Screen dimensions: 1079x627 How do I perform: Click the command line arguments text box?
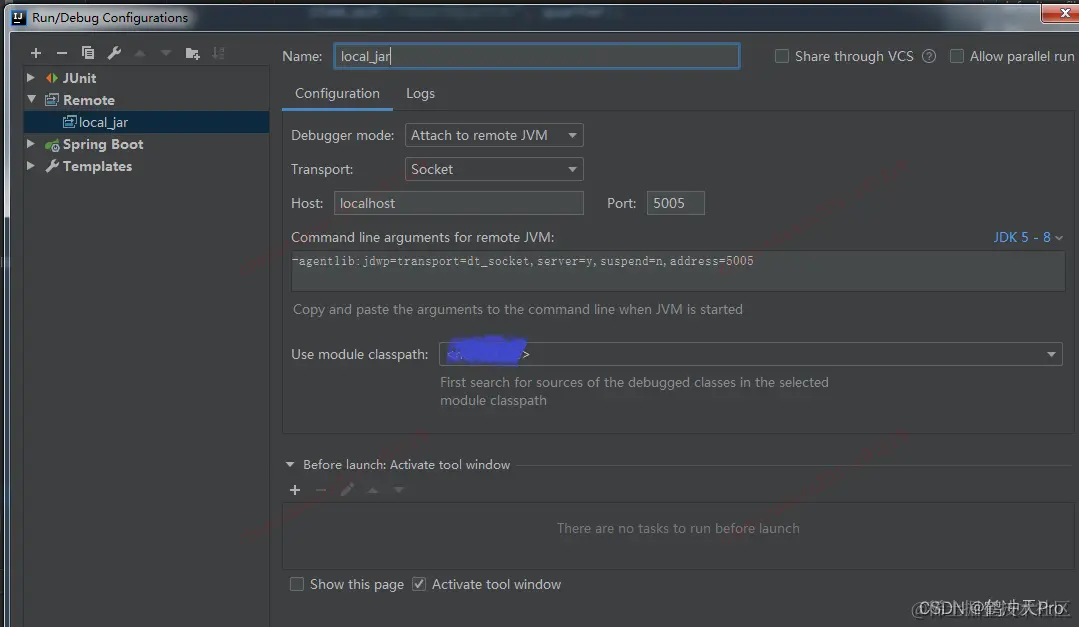pos(679,271)
